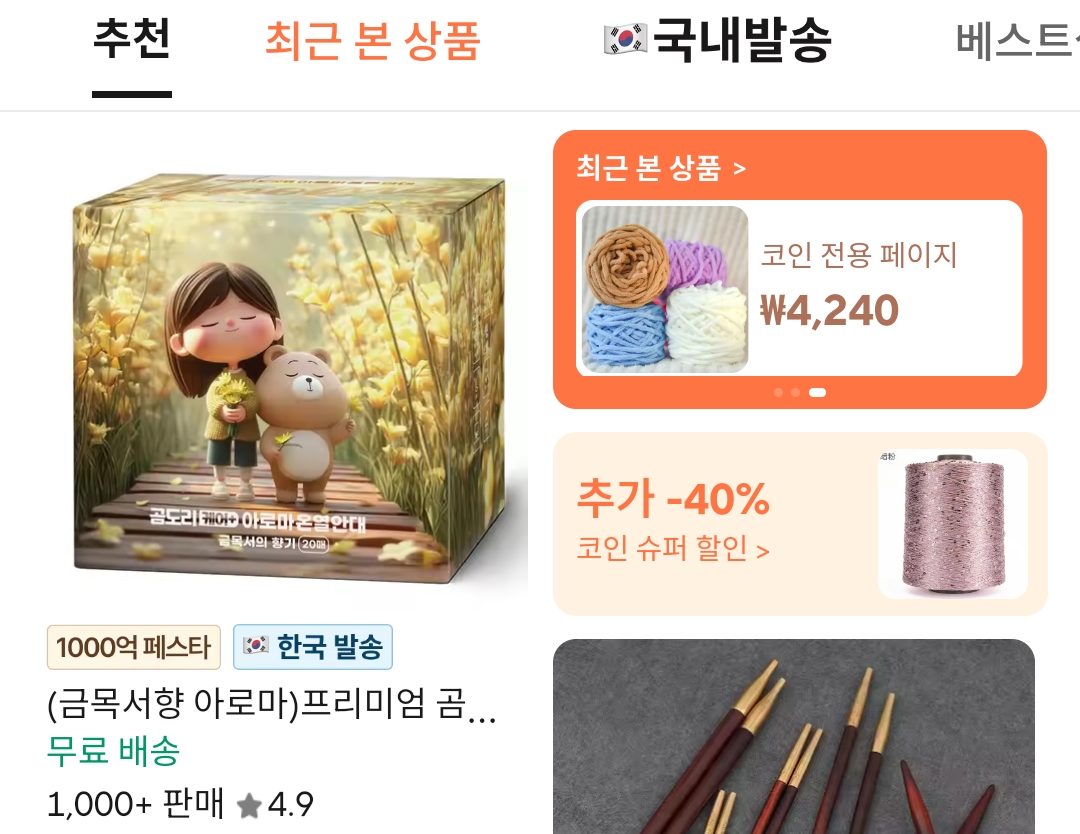Click the Korean flag icon beside 국내발송
This screenshot has height=834, width=1080.
[x=625, y=39]
